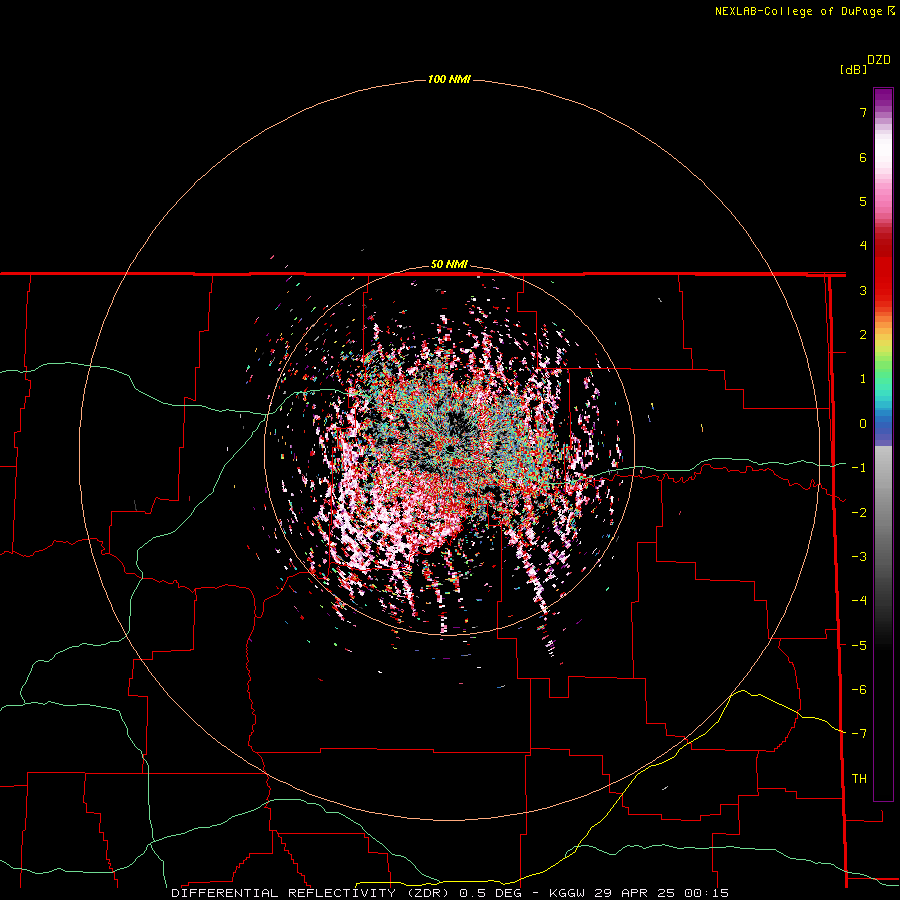Click the colorbar label -6
The height and width of the screenshot is (900, 900).
859,690
